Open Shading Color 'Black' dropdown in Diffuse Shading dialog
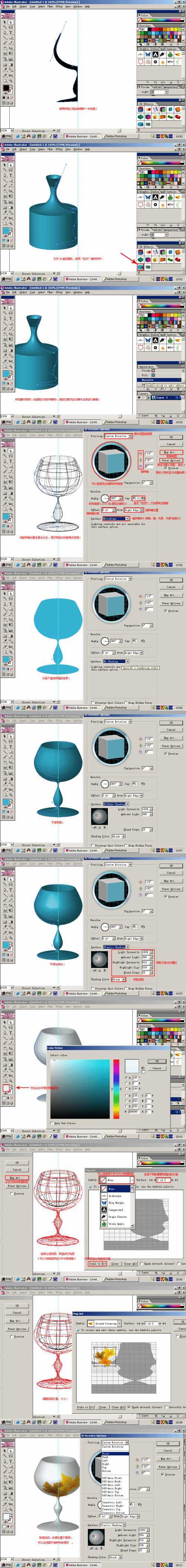Viewport: 186px width, 1568px height. pyautogui.click(x=119, y=836)
